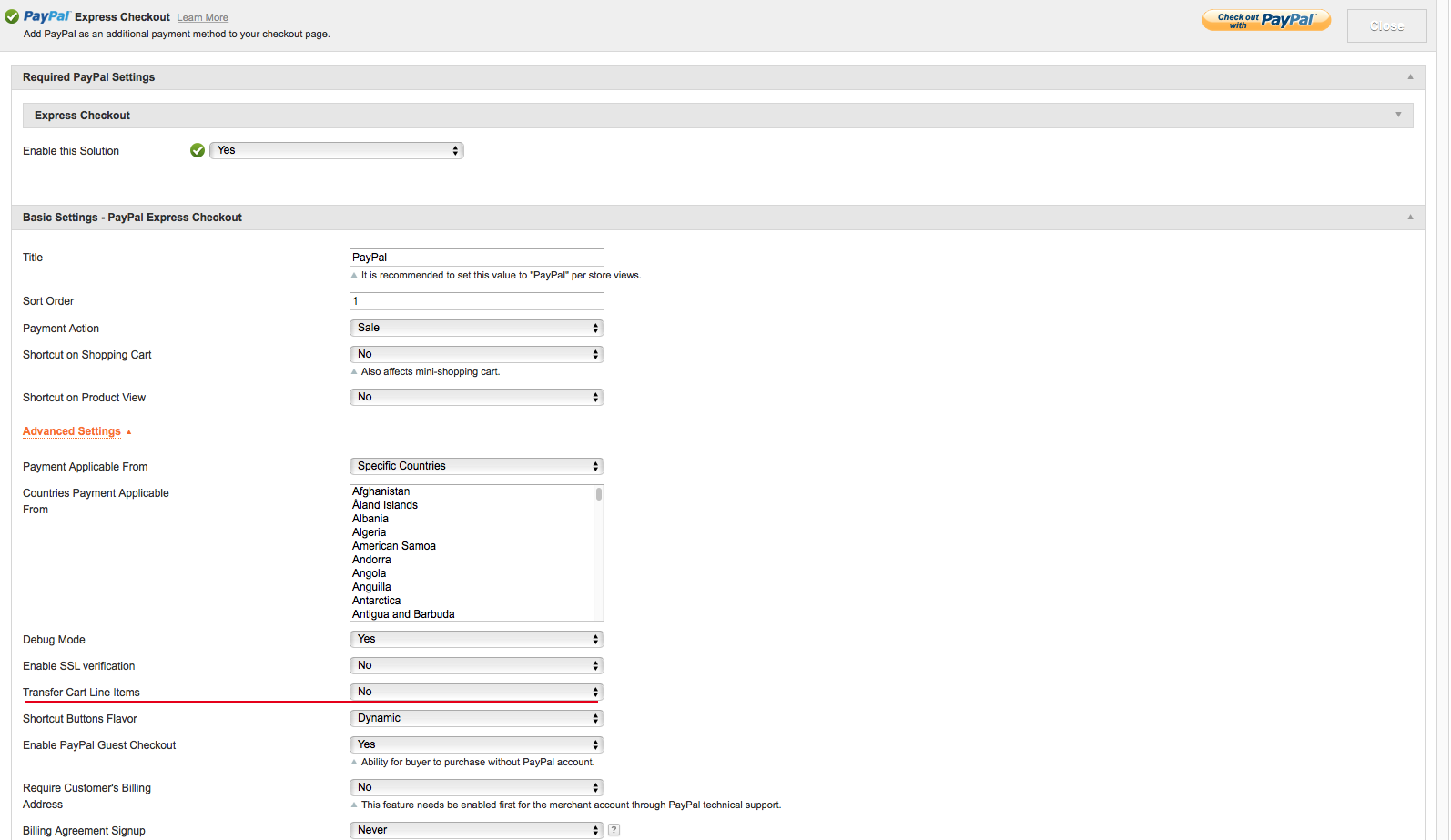Open the Payment Applicable From dropdown
The height and width of the screenshot is (840, 1451).
(477, 466)
